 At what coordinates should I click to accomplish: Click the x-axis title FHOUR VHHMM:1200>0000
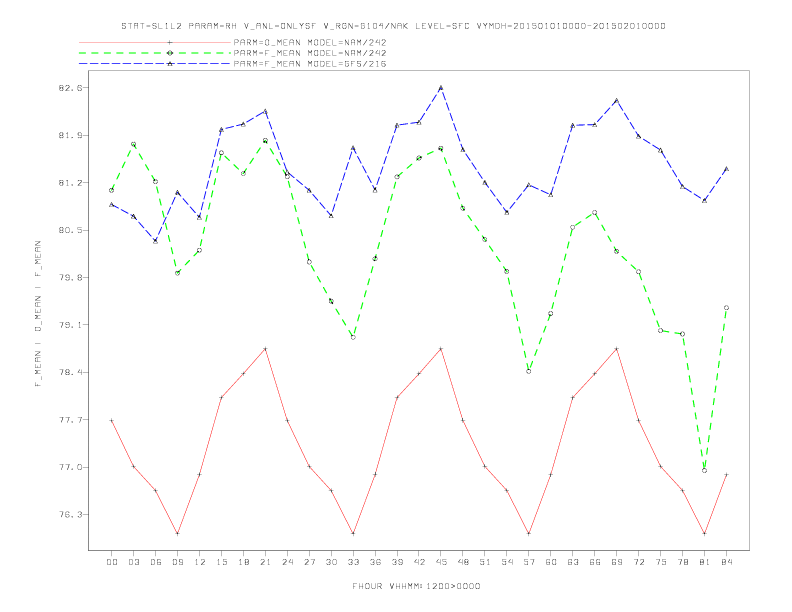[416, 586]
